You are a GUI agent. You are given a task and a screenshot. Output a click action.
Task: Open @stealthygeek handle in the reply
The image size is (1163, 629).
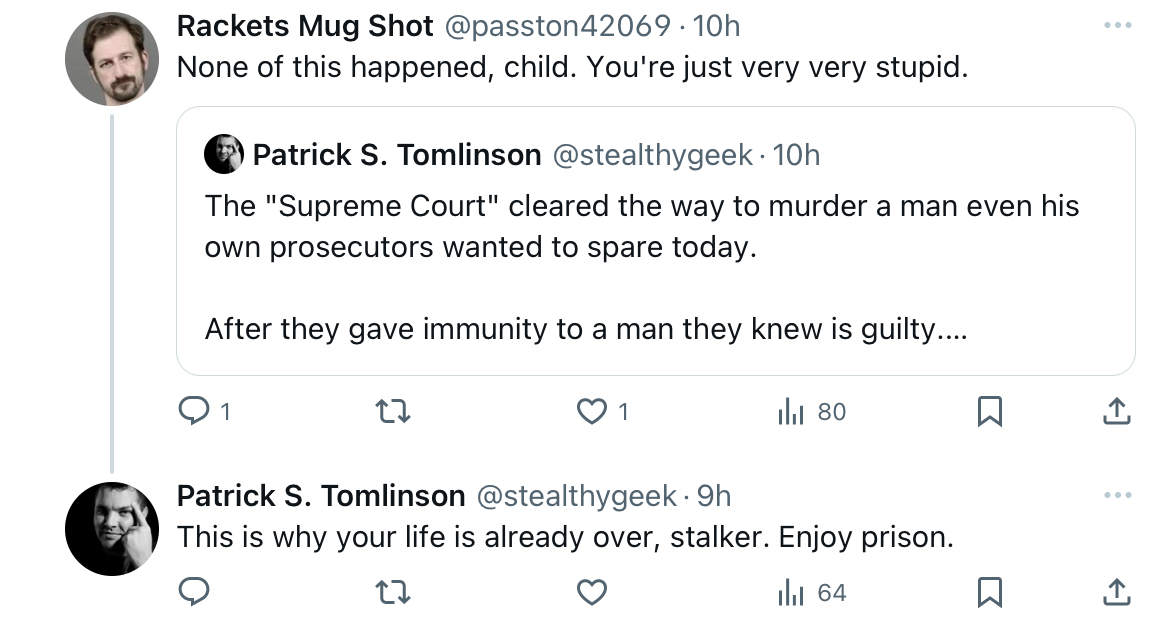click(576, 495)
